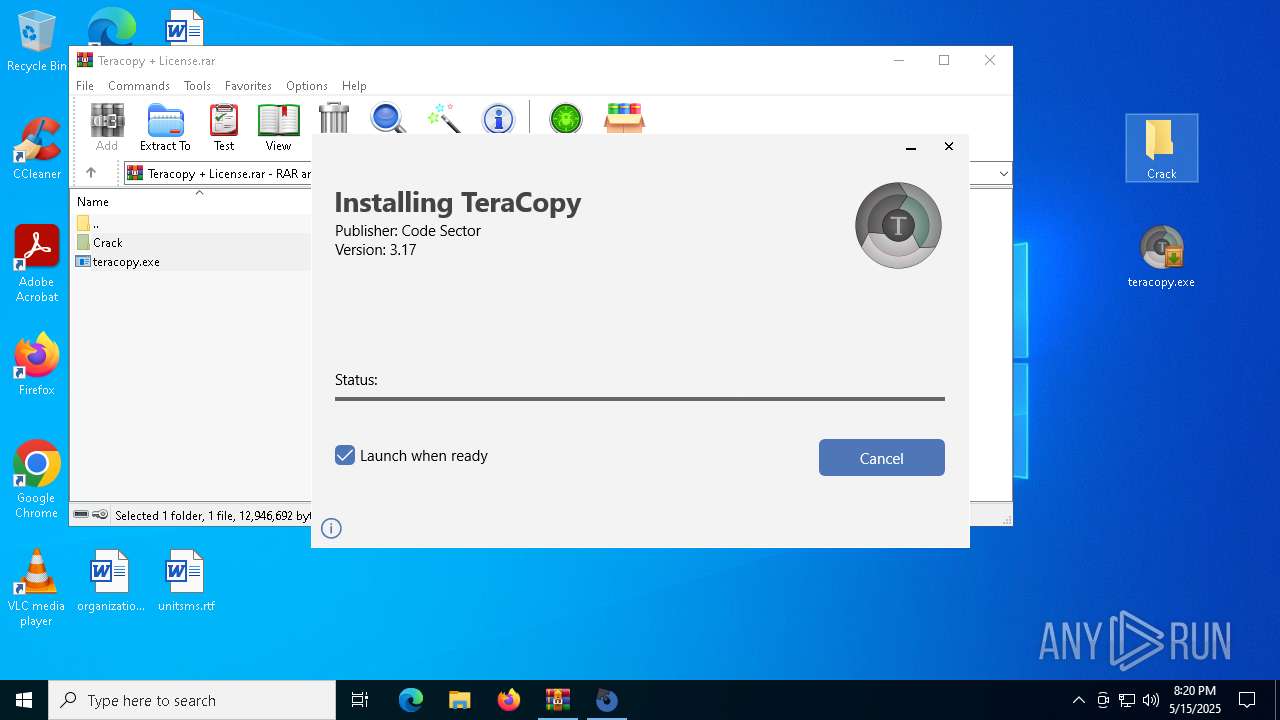Go up one folder arrow in WinRAR
1280x720 pixels.
[x=91, y=173]
